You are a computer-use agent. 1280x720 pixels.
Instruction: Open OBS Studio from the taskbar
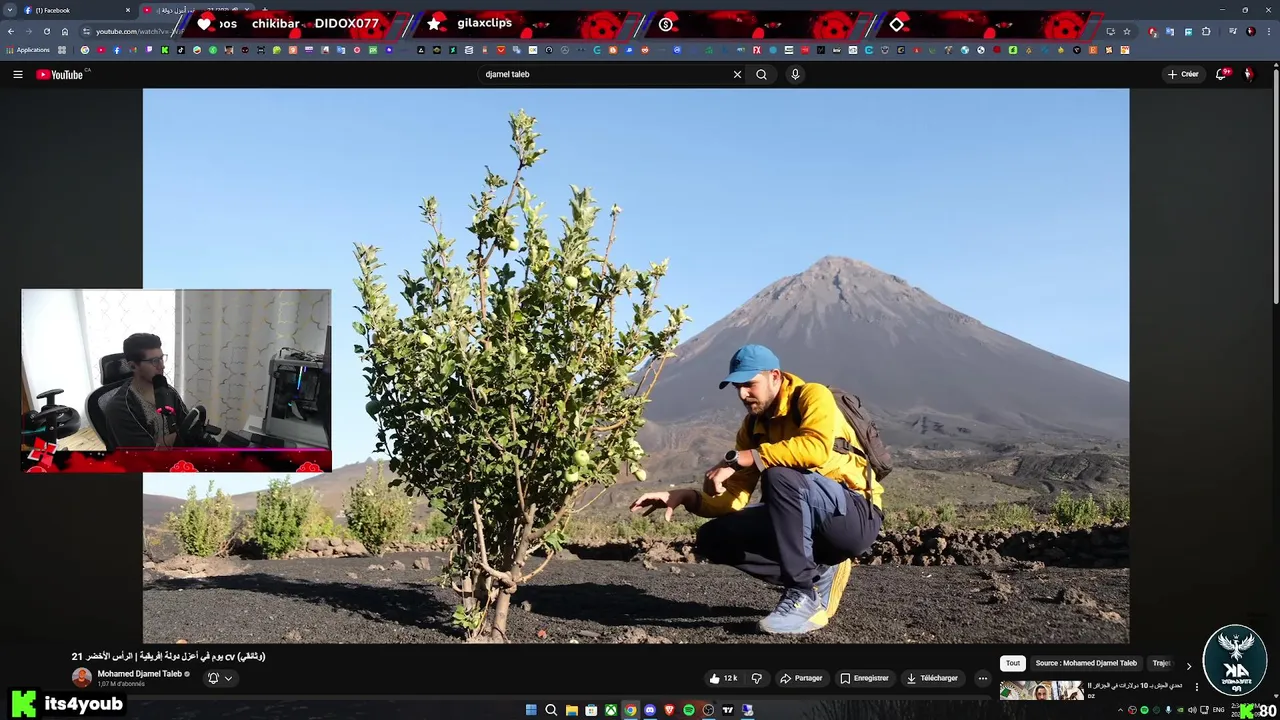point(708,710)
